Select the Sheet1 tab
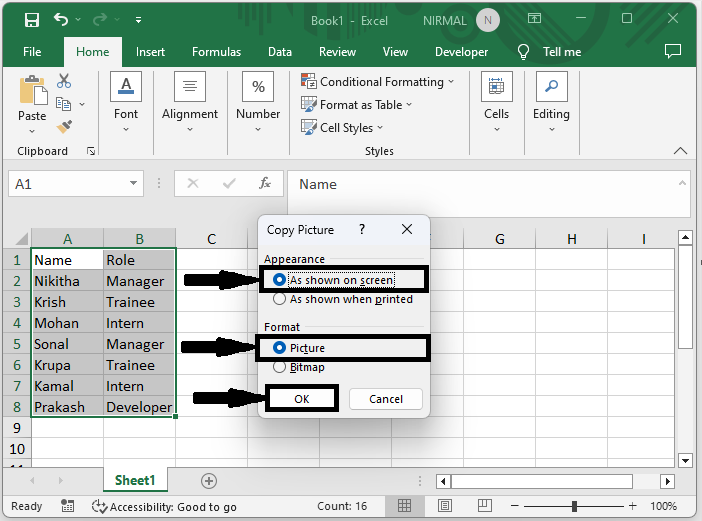 point(135,480)
